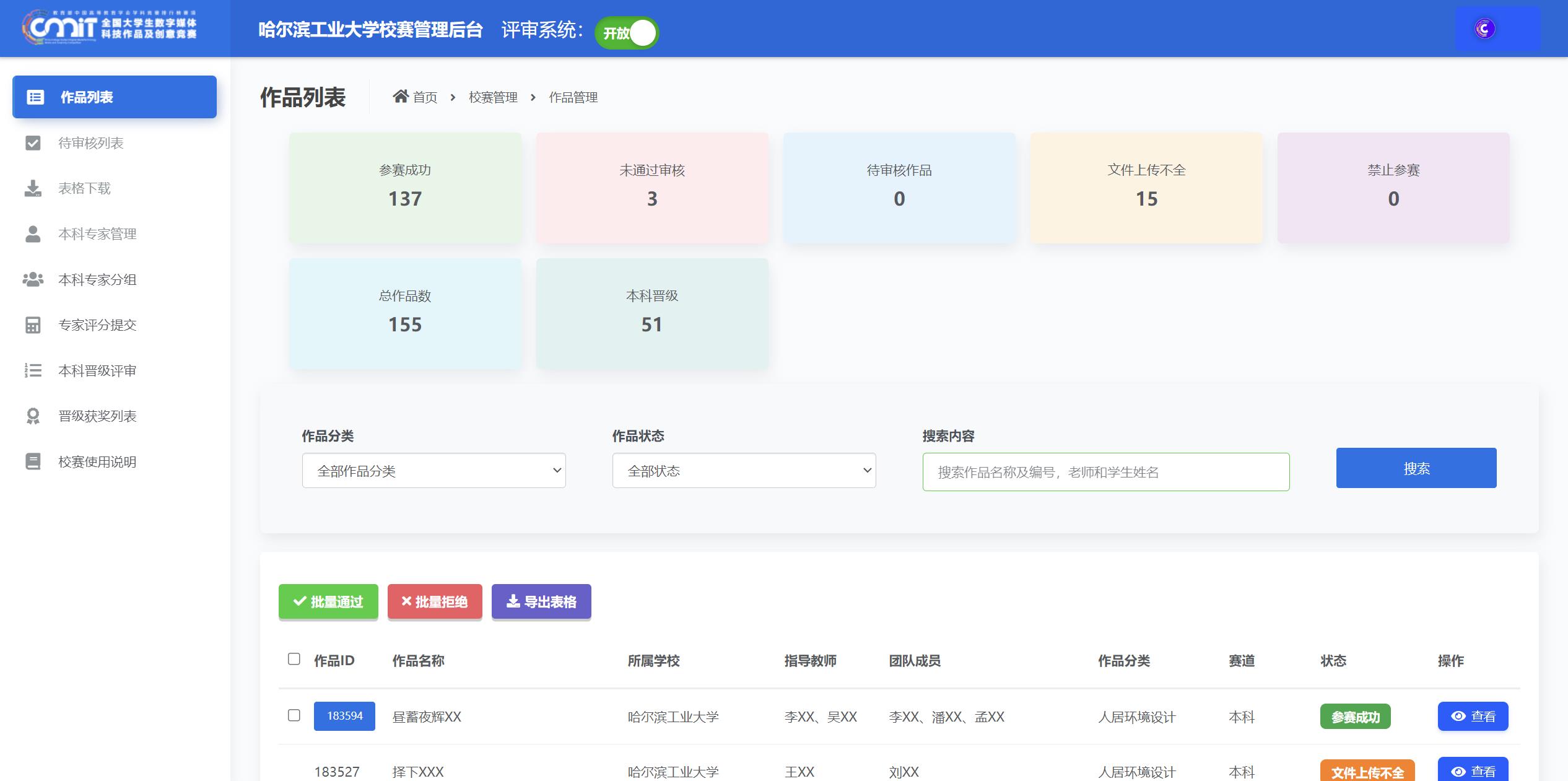Open 专家评分提交 menu item
The image size is (1568, 781).
tap(115, 325)
